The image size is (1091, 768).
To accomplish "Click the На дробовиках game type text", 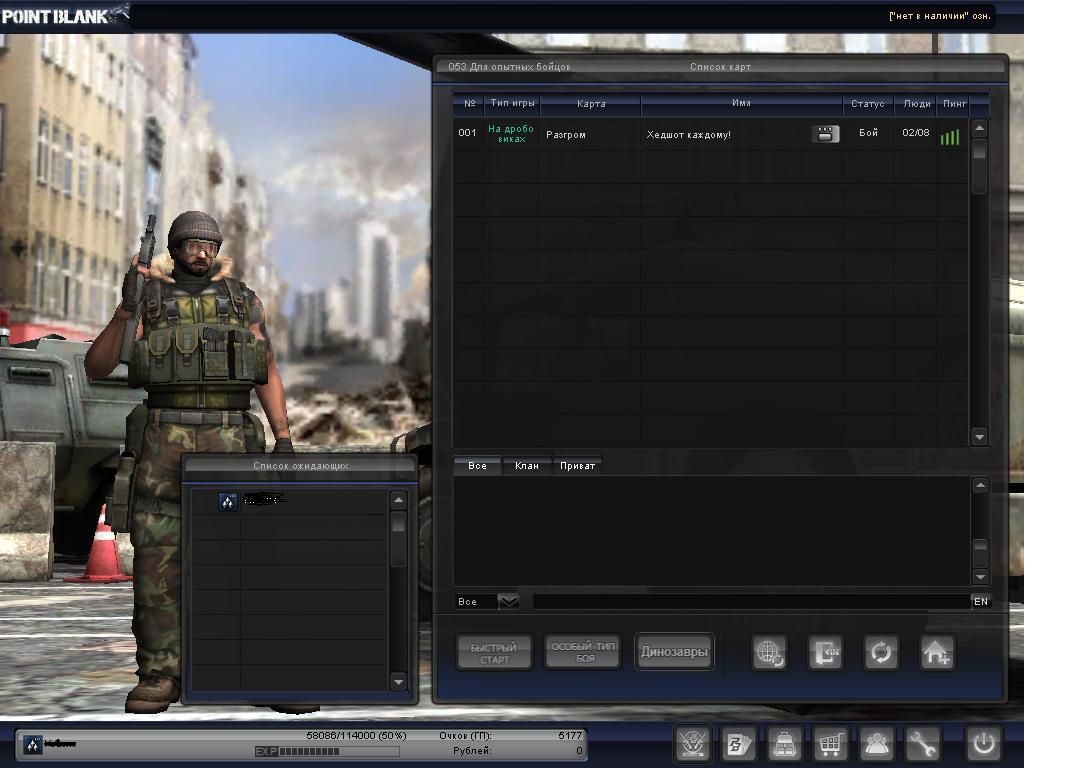I will click(x=511, y=134).
